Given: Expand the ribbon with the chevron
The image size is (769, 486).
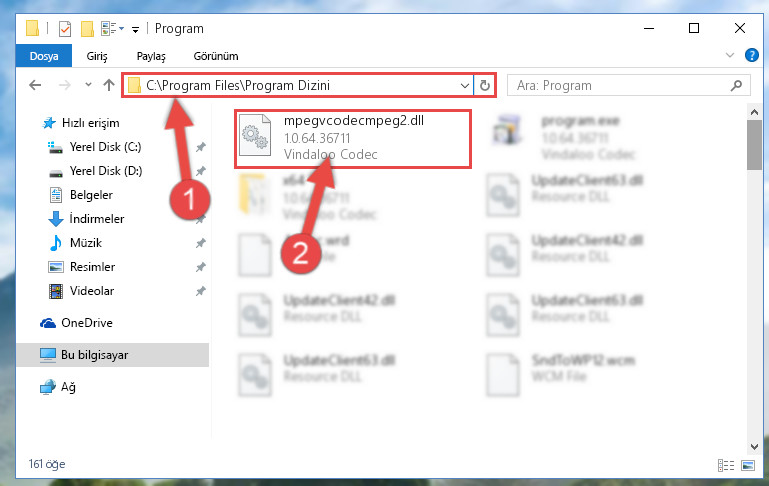Looking at the screenshot, I should coord(730,55).
